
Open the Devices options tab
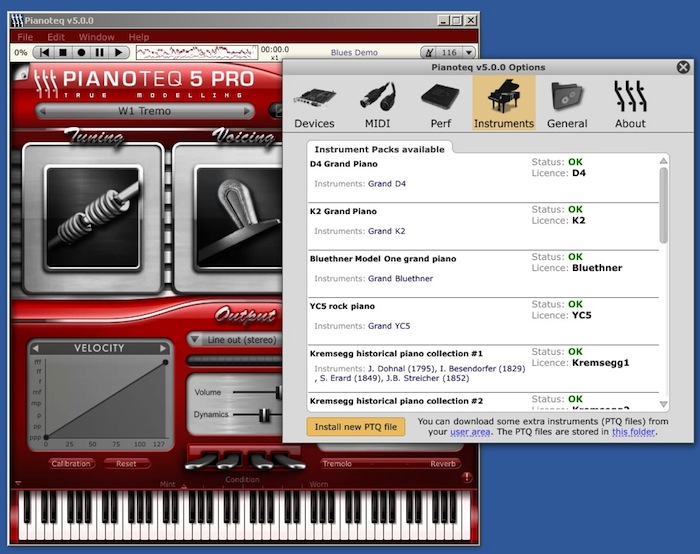coord(314,103)
